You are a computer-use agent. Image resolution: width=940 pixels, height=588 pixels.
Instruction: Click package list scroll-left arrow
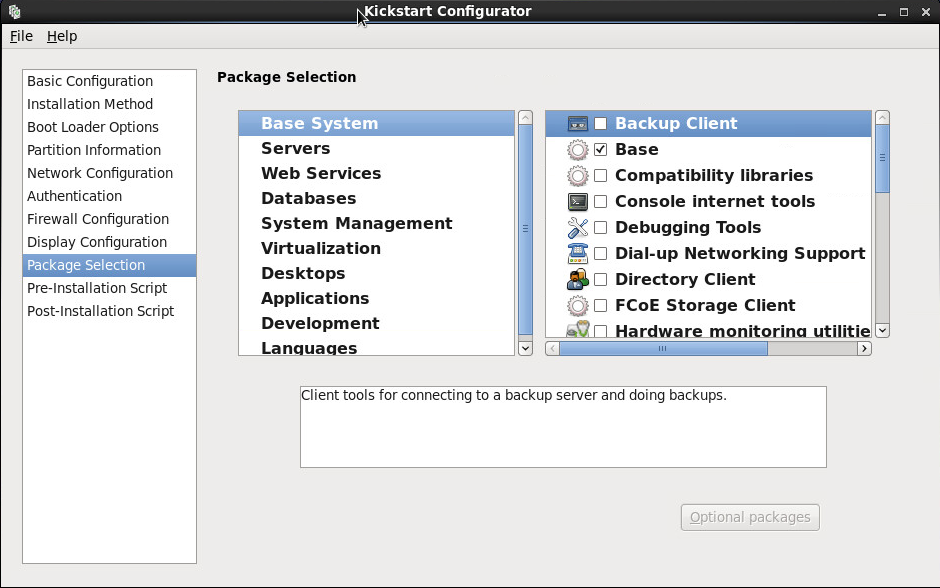552,349
